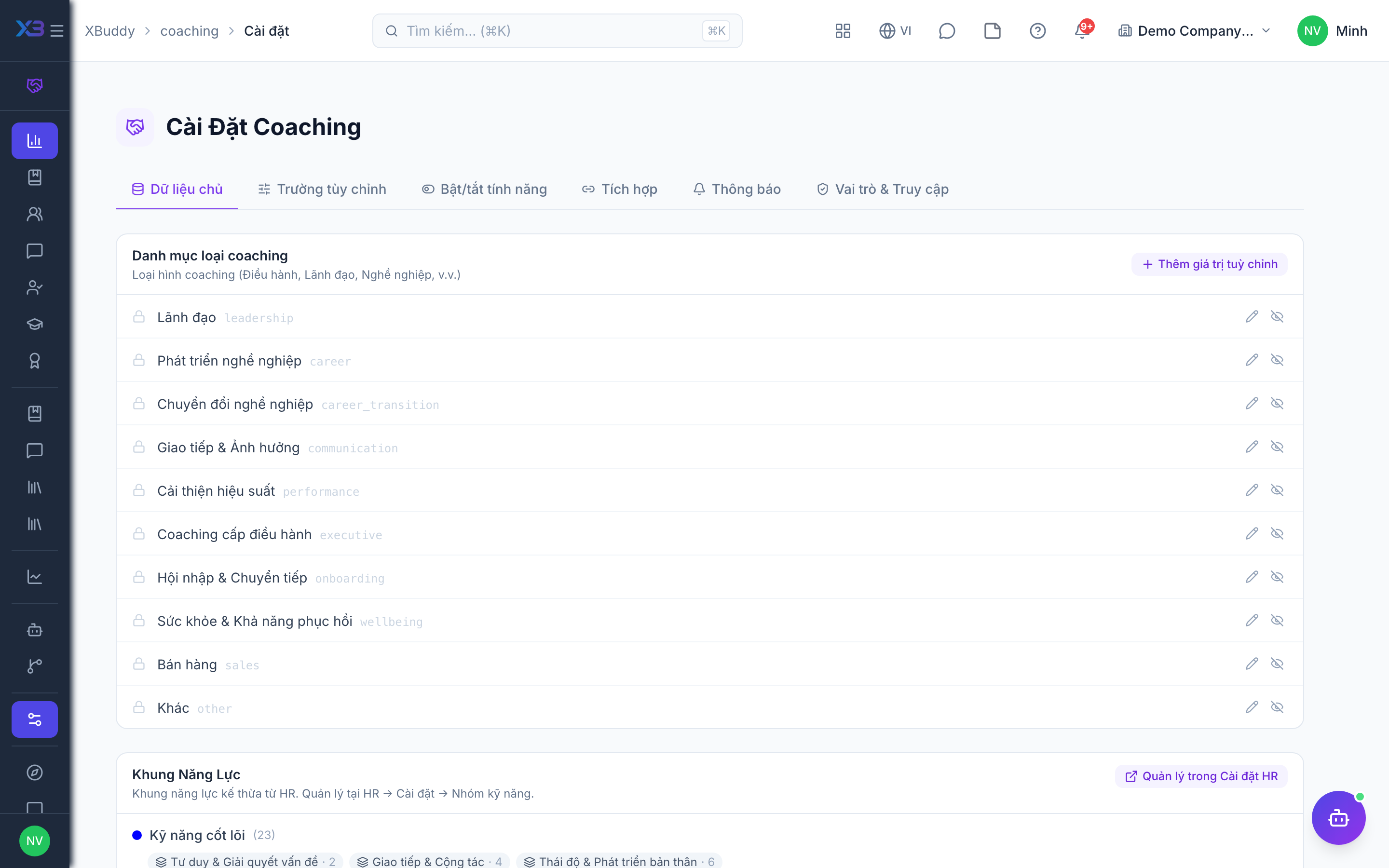Open the users group sidebar icon
The image size is (1389, 868).
point(34,214)
